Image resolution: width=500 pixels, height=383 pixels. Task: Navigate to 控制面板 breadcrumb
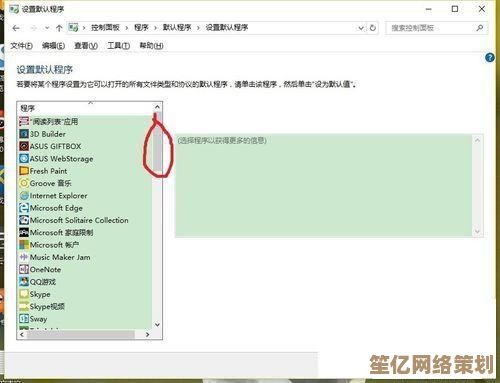tap(105, 28)
